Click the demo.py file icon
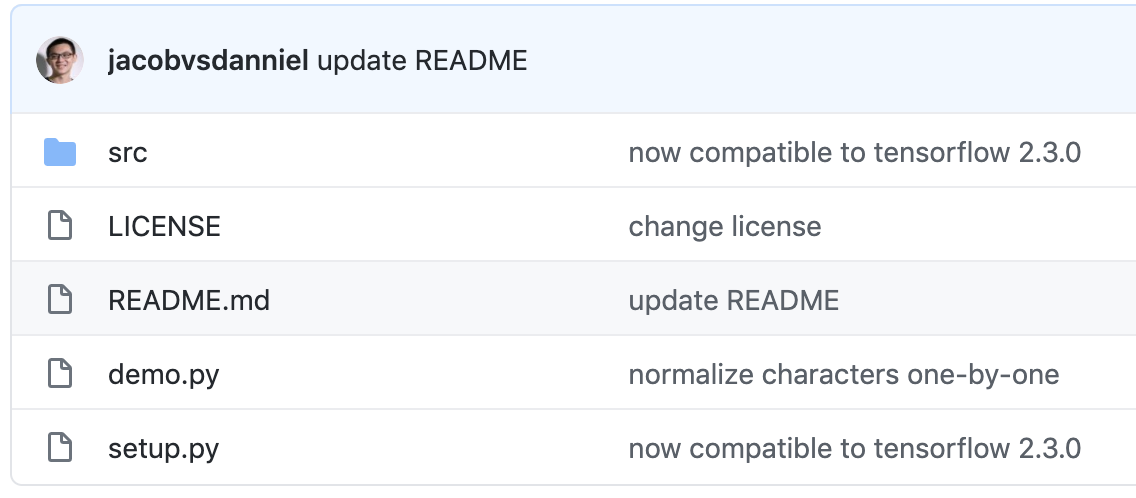This screenshot has height=498, width=1136. [x=60, y=374]
